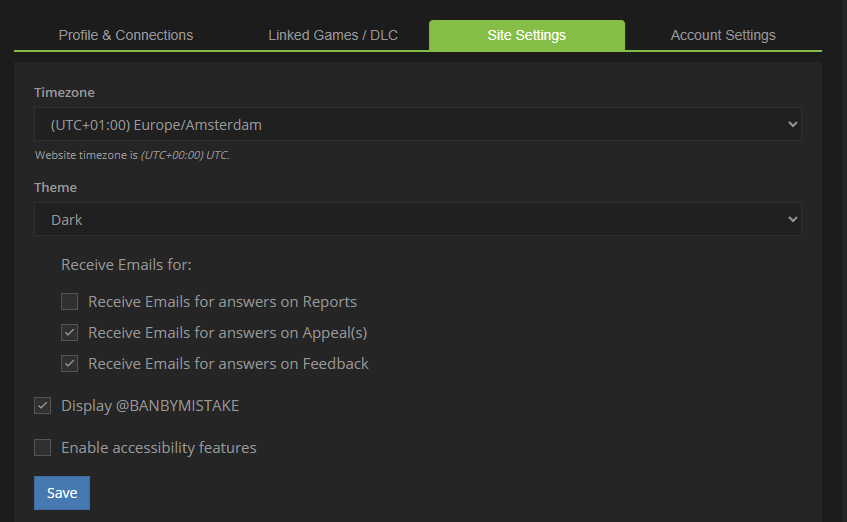Click the chevron arrow of Theme selector
The height and width of the screenshot is (522, 847).
pyautogui.click(x=793, y=219)
